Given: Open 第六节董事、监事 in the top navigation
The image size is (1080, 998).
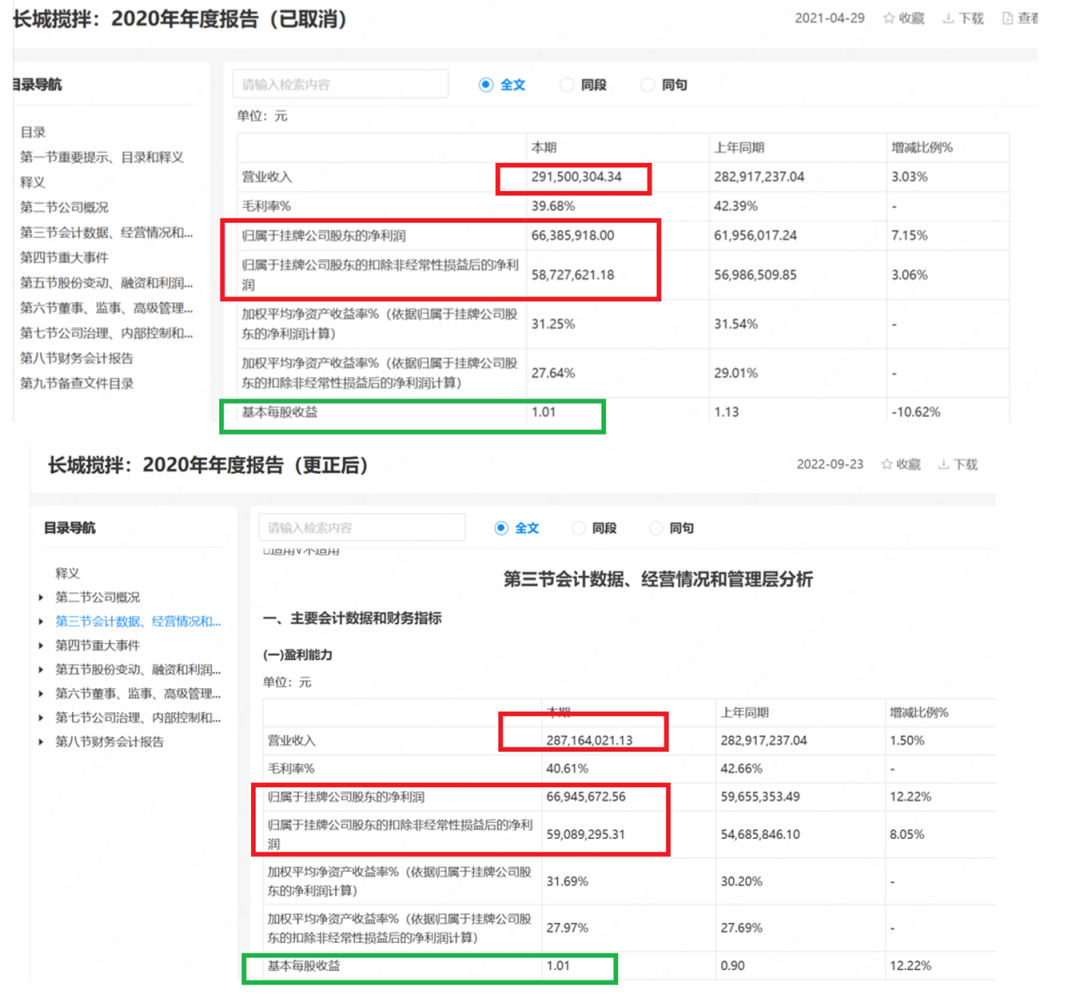Looking at the screenshot, I should pos(107,308).
